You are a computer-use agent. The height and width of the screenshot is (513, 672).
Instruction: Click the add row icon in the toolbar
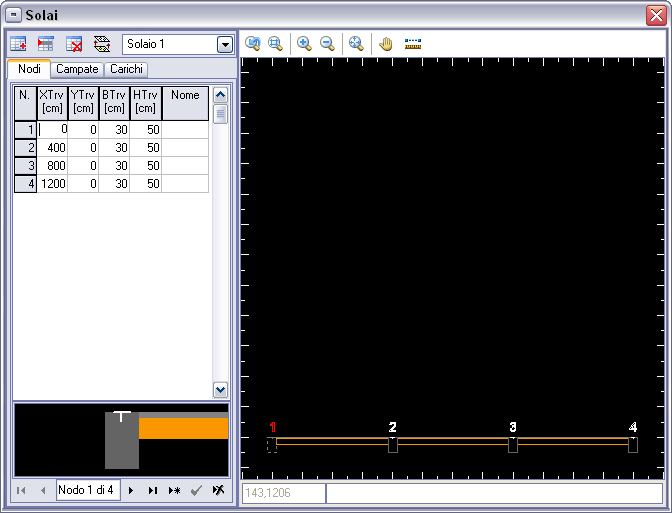(x=18, y=44)
